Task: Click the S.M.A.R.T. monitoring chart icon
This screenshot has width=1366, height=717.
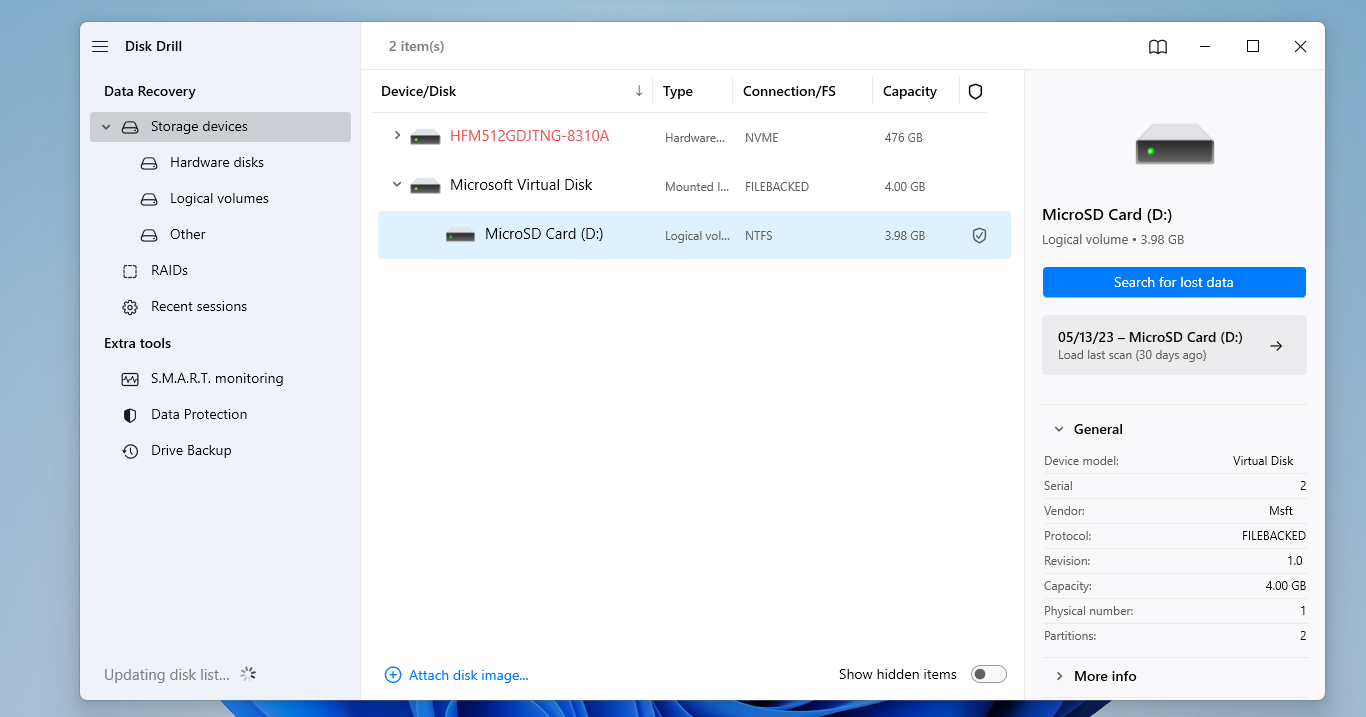Action: [x=130, y=379]
